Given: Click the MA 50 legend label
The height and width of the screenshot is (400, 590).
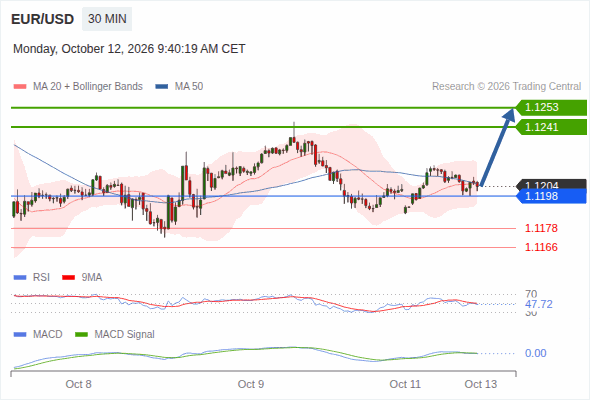Looking at the screenshot, I should coord(189,87).
